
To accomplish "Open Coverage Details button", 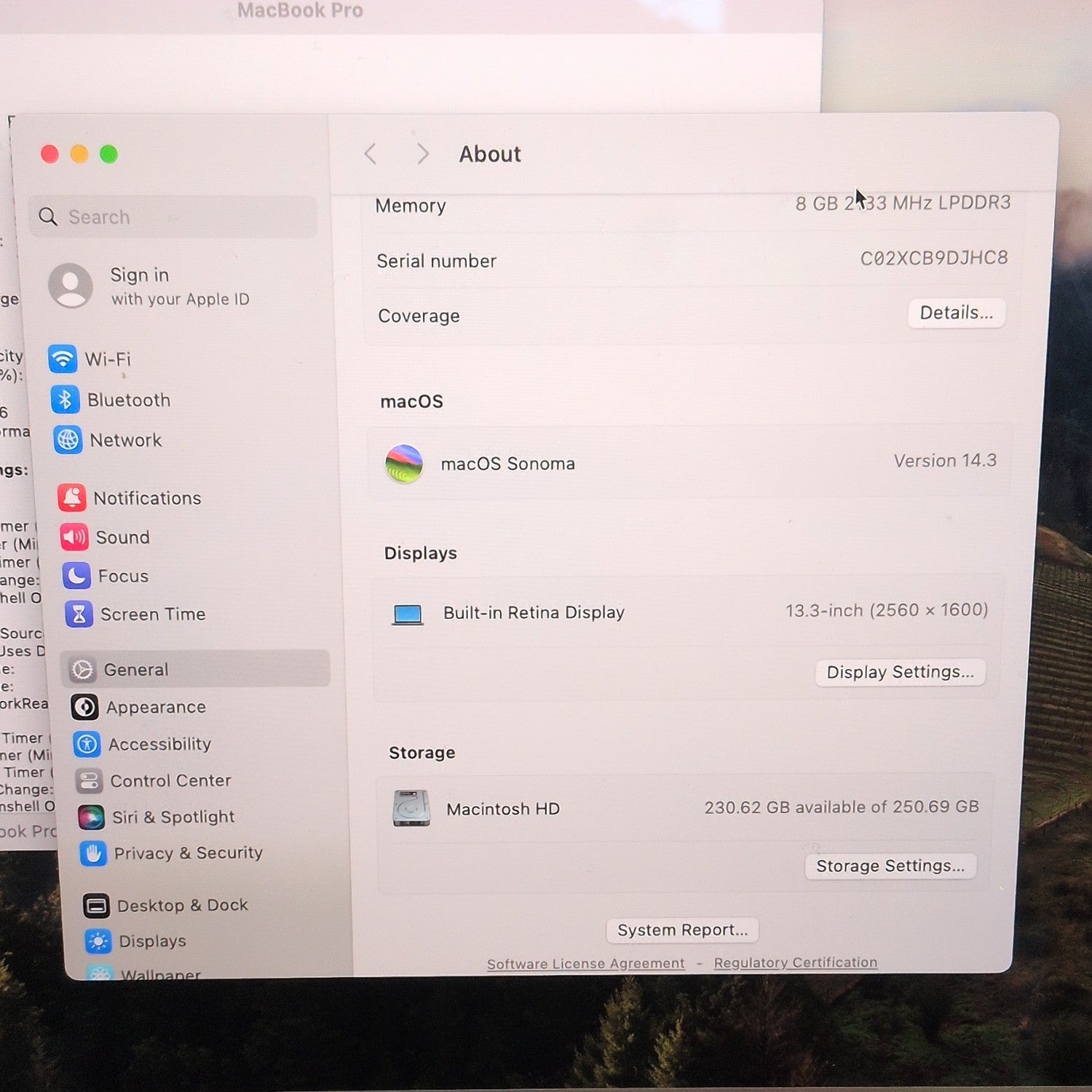I will coord(957,313).
